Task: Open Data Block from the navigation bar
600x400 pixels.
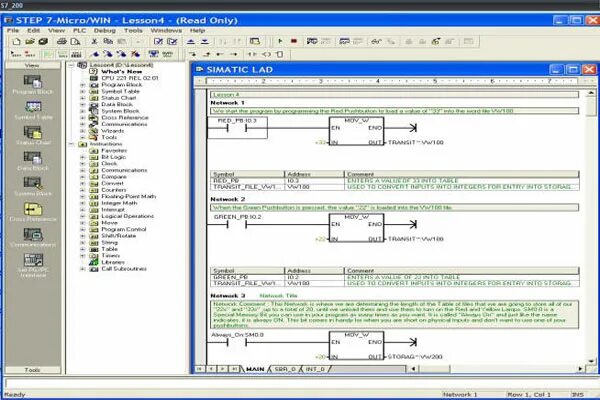Action: [33, 161]
